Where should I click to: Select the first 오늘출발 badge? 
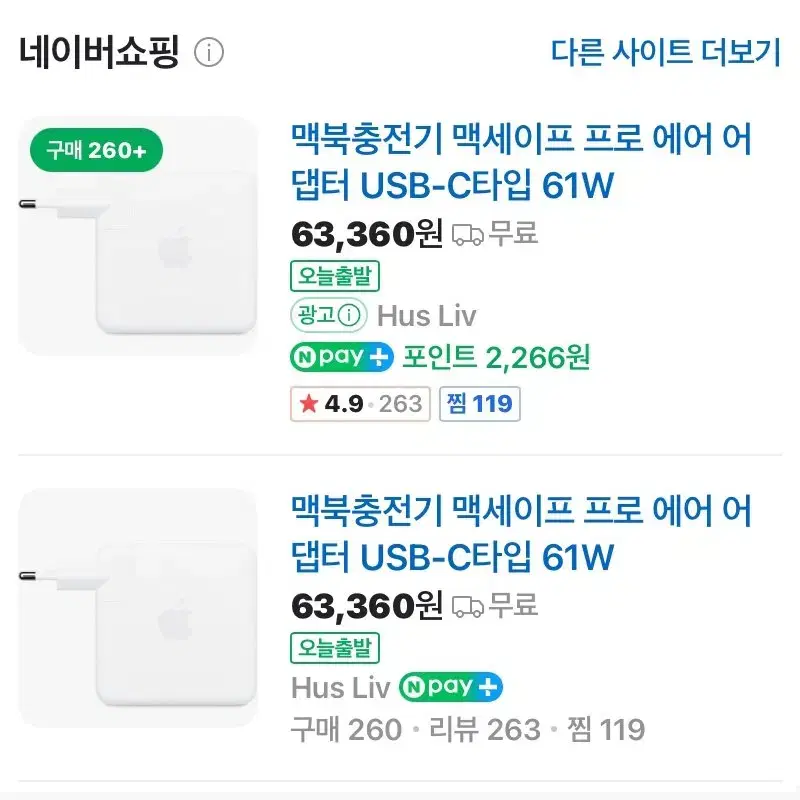pos(335,276)
